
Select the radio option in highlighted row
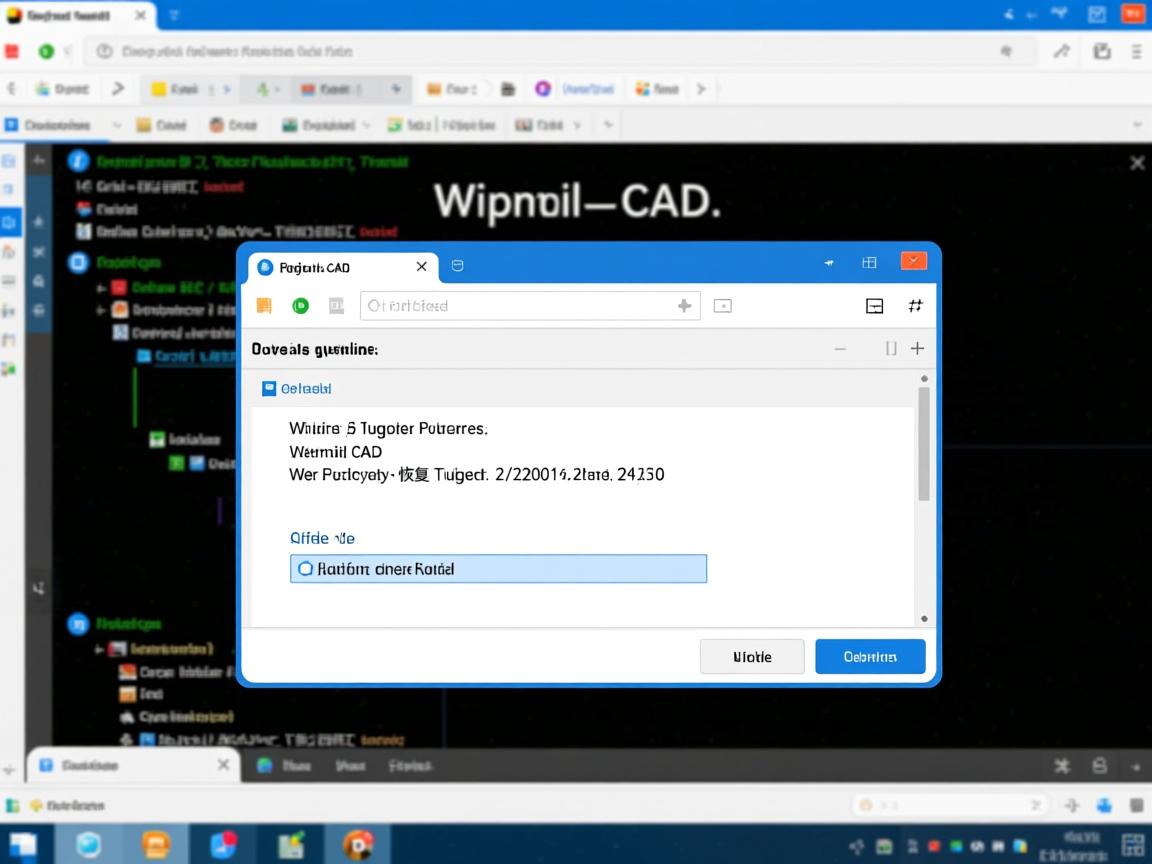(x=306, y=569)
